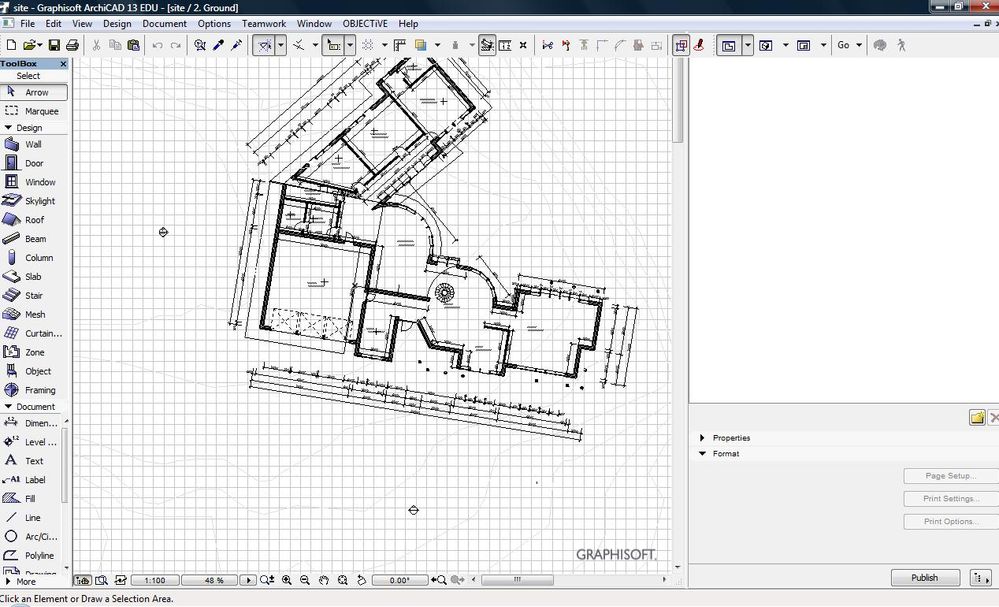Select the Column tool
Screen dimensions: 999x607
coord(34,258)
